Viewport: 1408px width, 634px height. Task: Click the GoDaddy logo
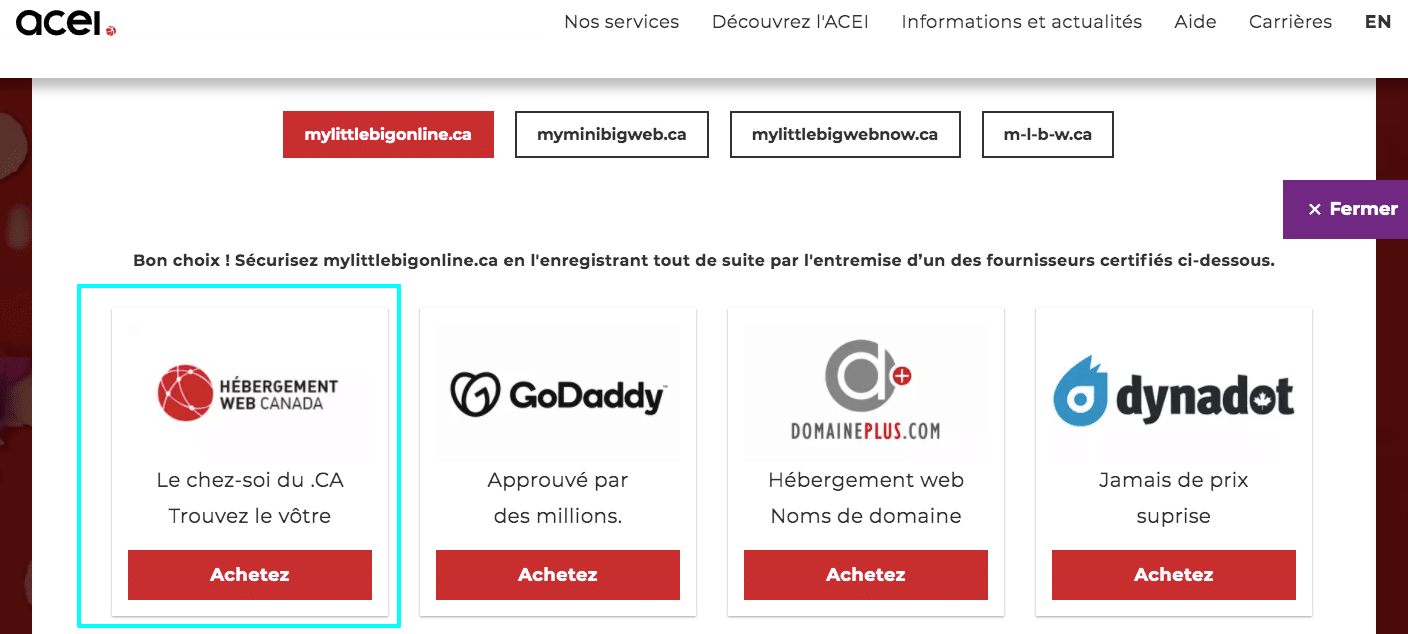pyautogui.click(x=558, y=395)
